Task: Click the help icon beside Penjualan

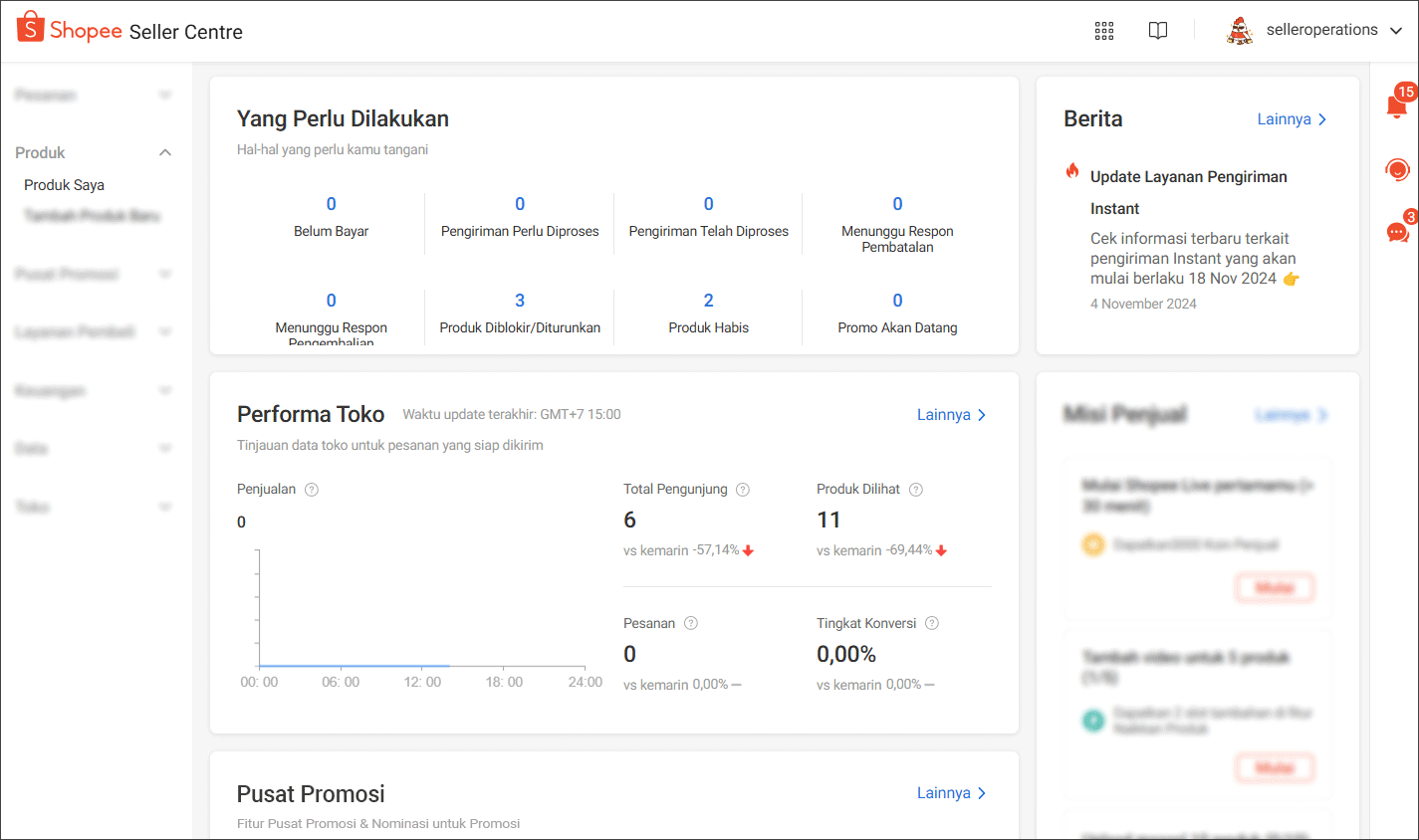Action: (x=312, y=490)
